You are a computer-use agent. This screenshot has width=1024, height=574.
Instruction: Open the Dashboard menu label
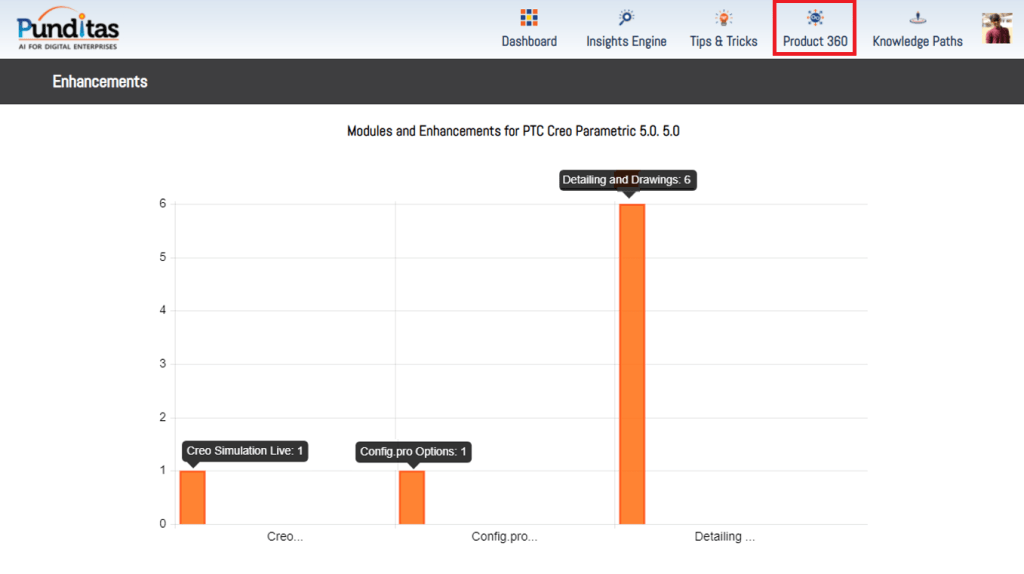click(529, 41)
